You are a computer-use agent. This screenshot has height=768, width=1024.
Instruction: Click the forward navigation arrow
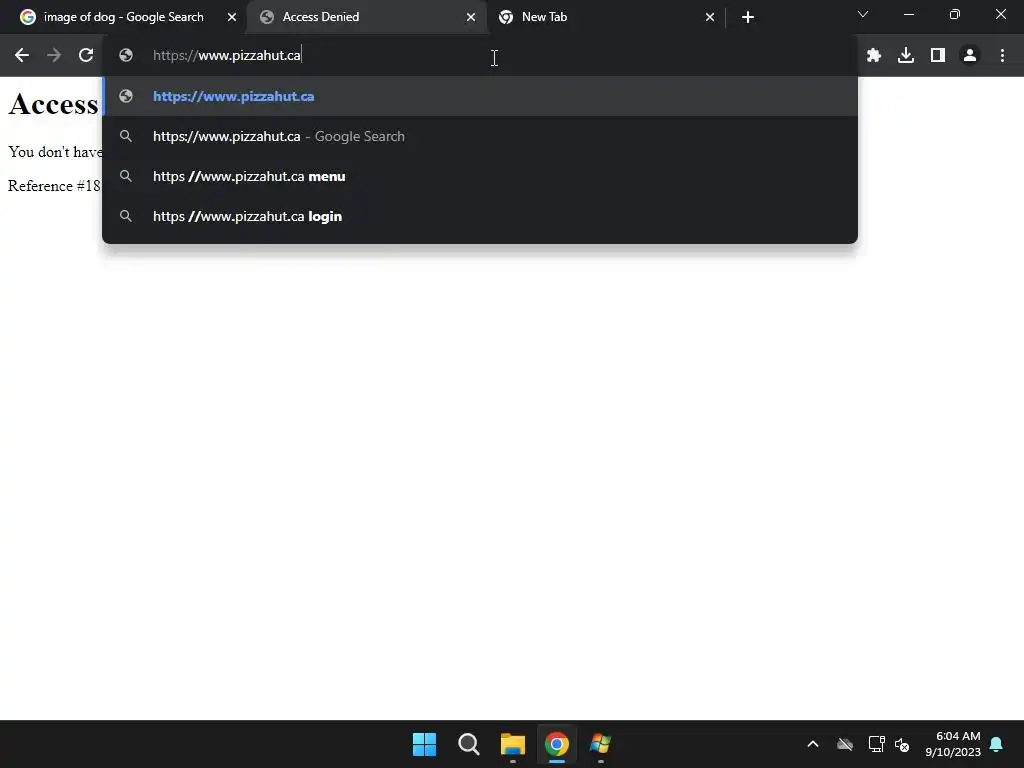pos(54,56)
